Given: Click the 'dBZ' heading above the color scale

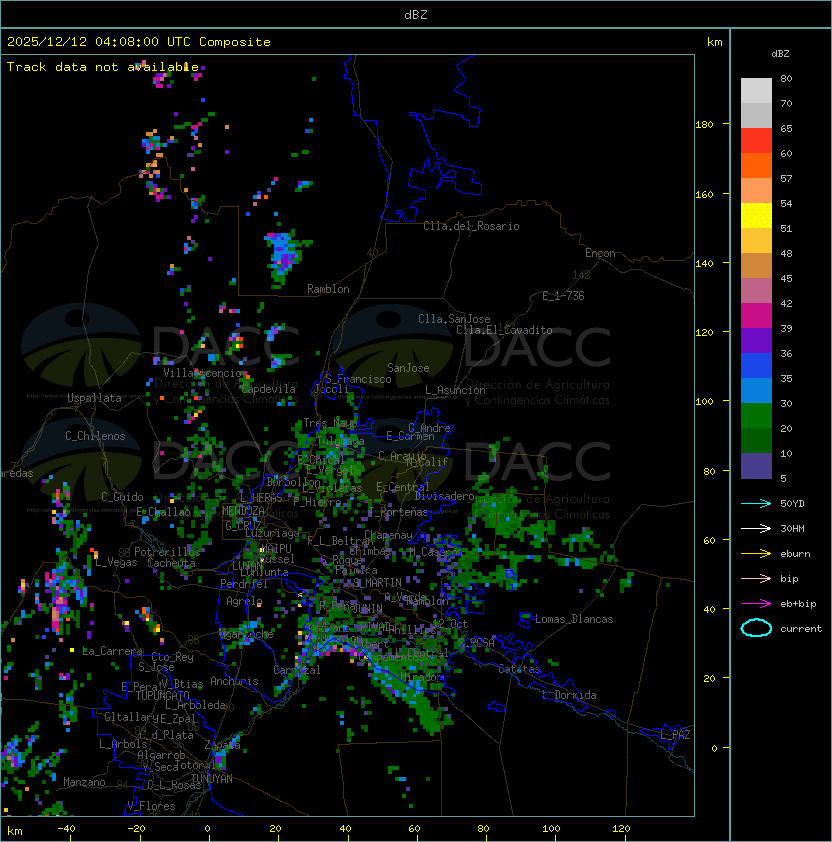Looking at the screenshot, I should [x=780, y=54].
